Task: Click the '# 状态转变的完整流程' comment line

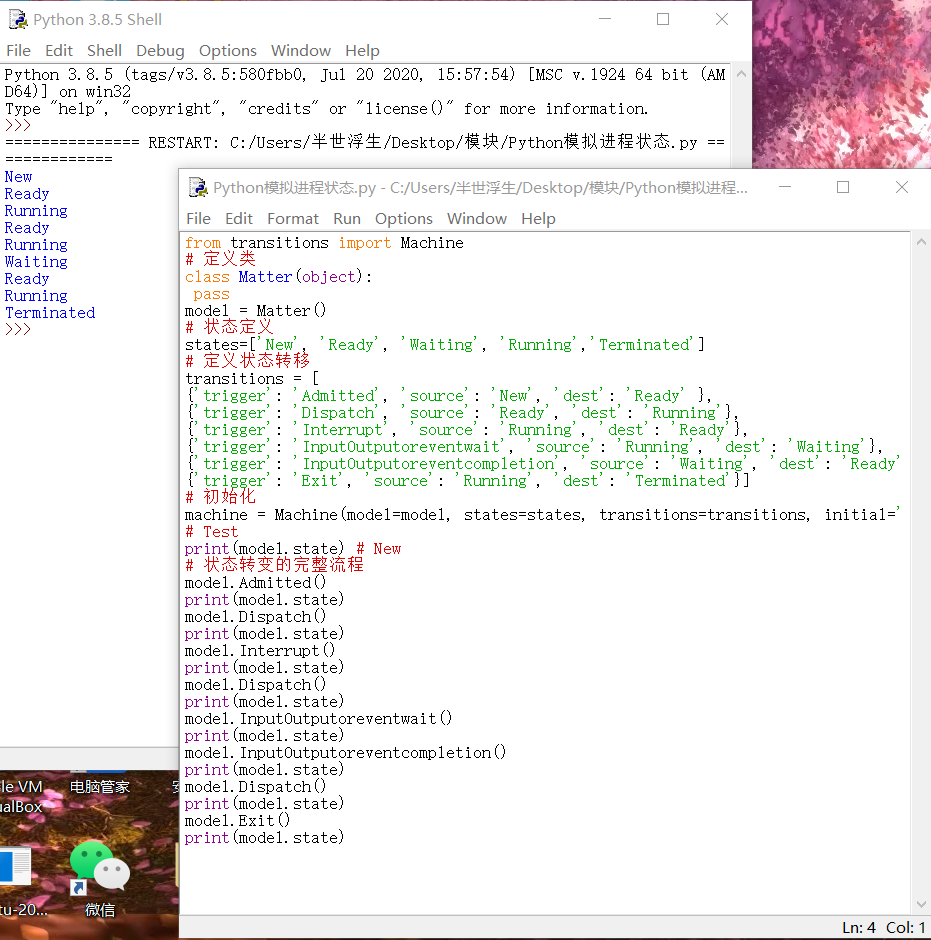Action: pyautogui.click(x=275, y=565)
